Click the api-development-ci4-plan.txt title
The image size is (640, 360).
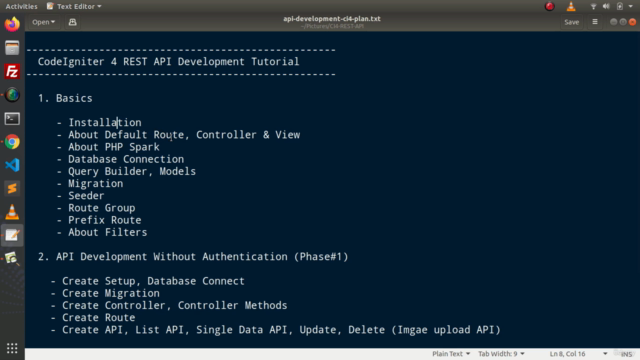[x=332, y=19]
